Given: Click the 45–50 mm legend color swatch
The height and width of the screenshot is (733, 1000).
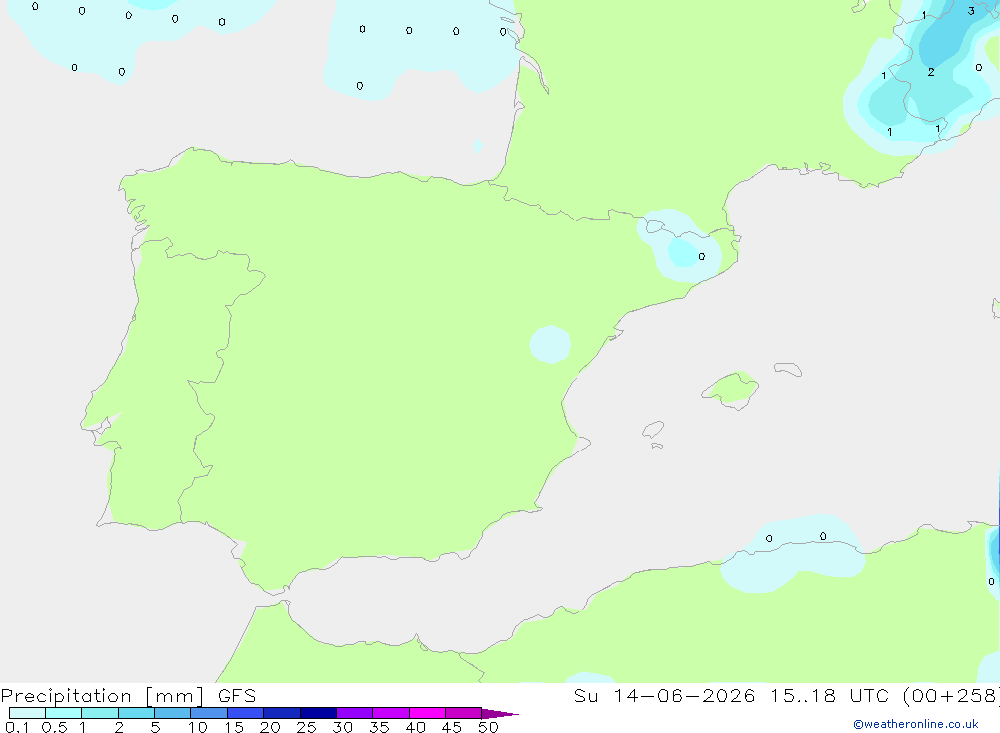Looking at the screenshot, I should [x=464, y=713].
